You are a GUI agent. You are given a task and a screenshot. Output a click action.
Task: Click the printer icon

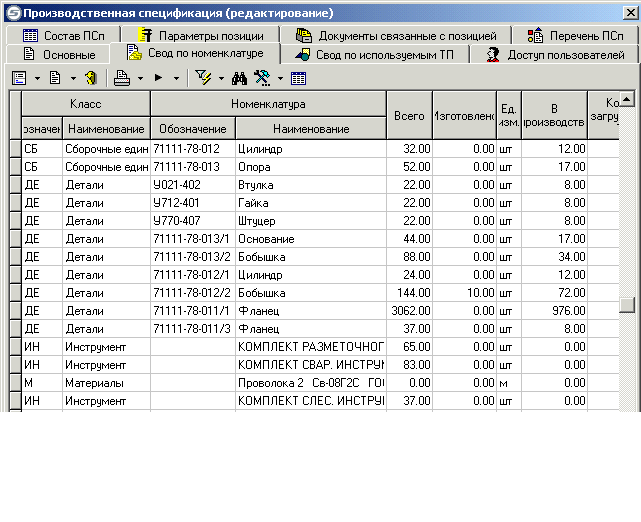(122, 77)
